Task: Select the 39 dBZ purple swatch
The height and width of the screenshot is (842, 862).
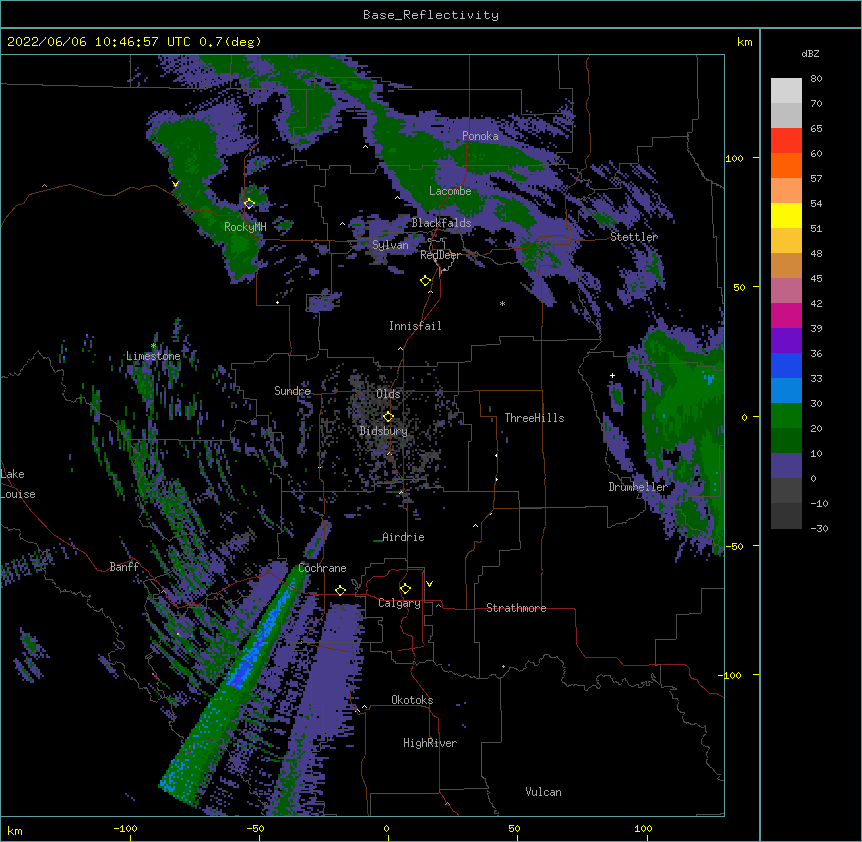Action: coord(786,340)
